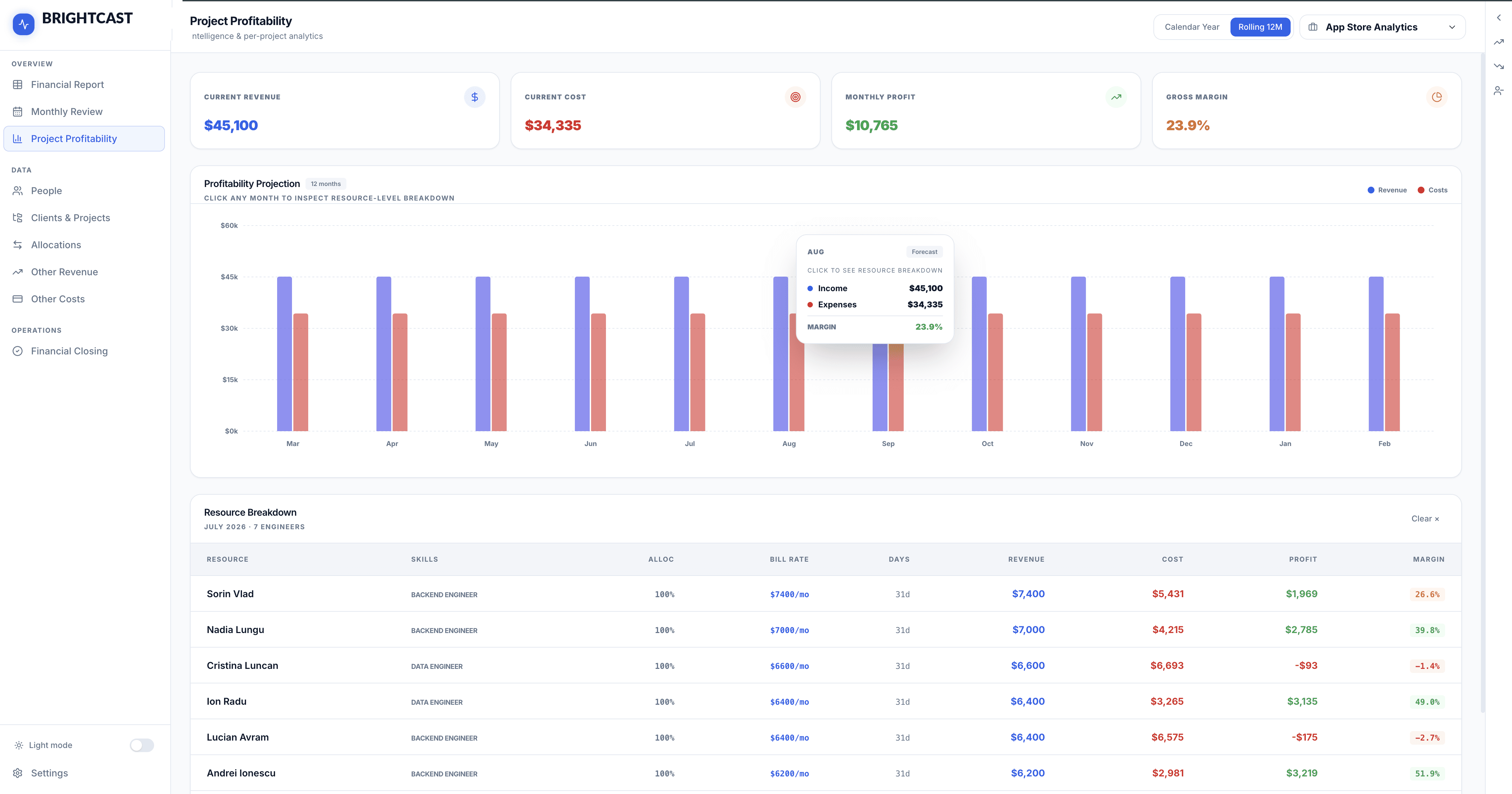Click the Revenue legend color dot
1512x794 pixels.
1370,190
